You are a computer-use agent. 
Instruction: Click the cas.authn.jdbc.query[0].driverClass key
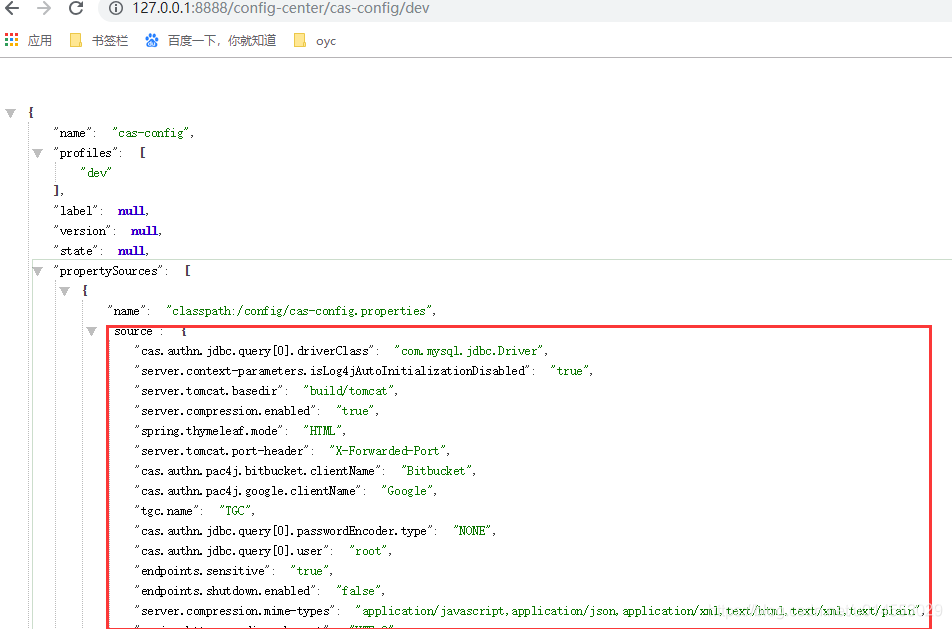coord(255,351)
